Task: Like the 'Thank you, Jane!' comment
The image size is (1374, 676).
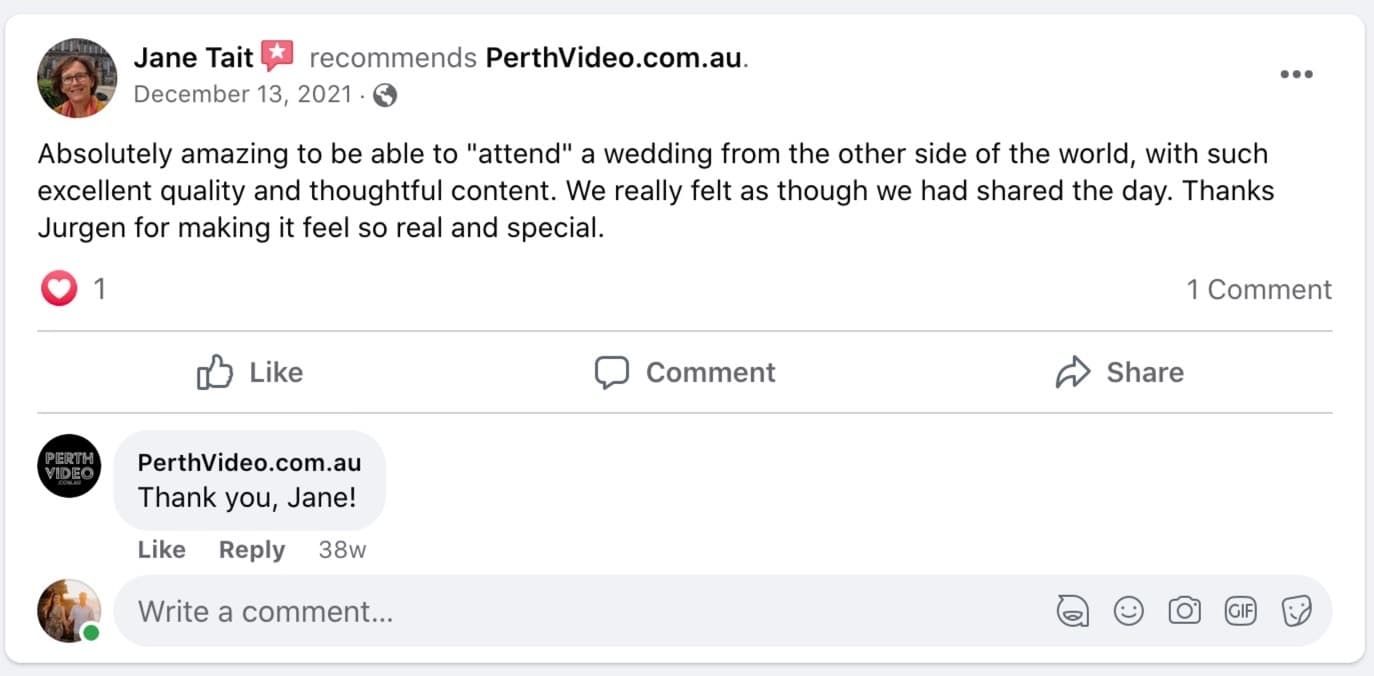Action: pos(161,550)
